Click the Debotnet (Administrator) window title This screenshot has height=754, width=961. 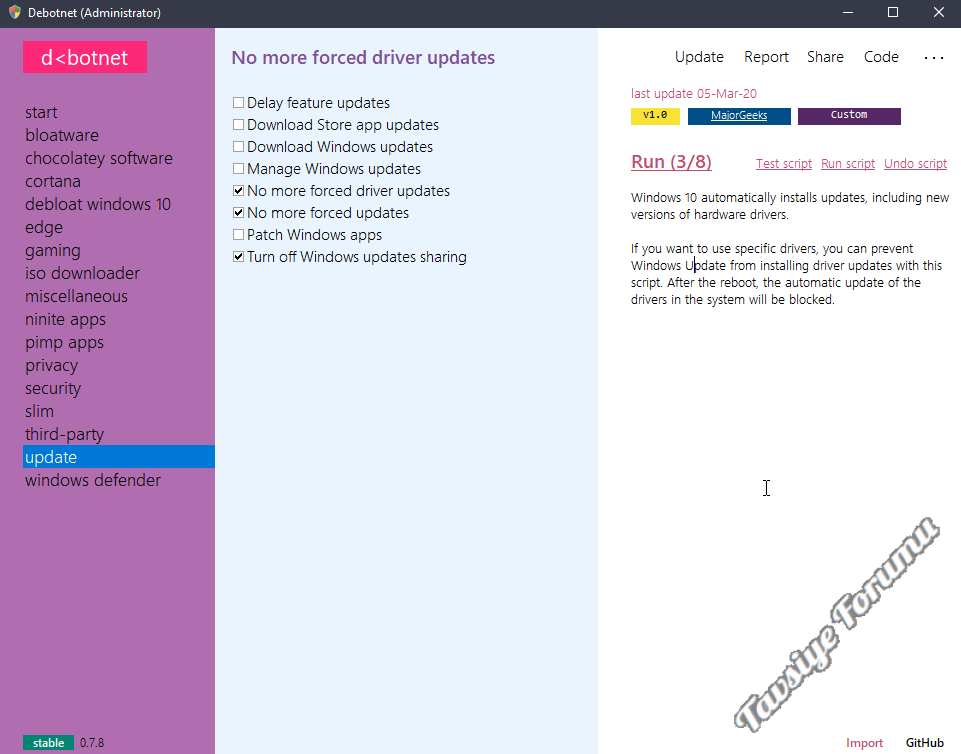(x=94, y=13)
